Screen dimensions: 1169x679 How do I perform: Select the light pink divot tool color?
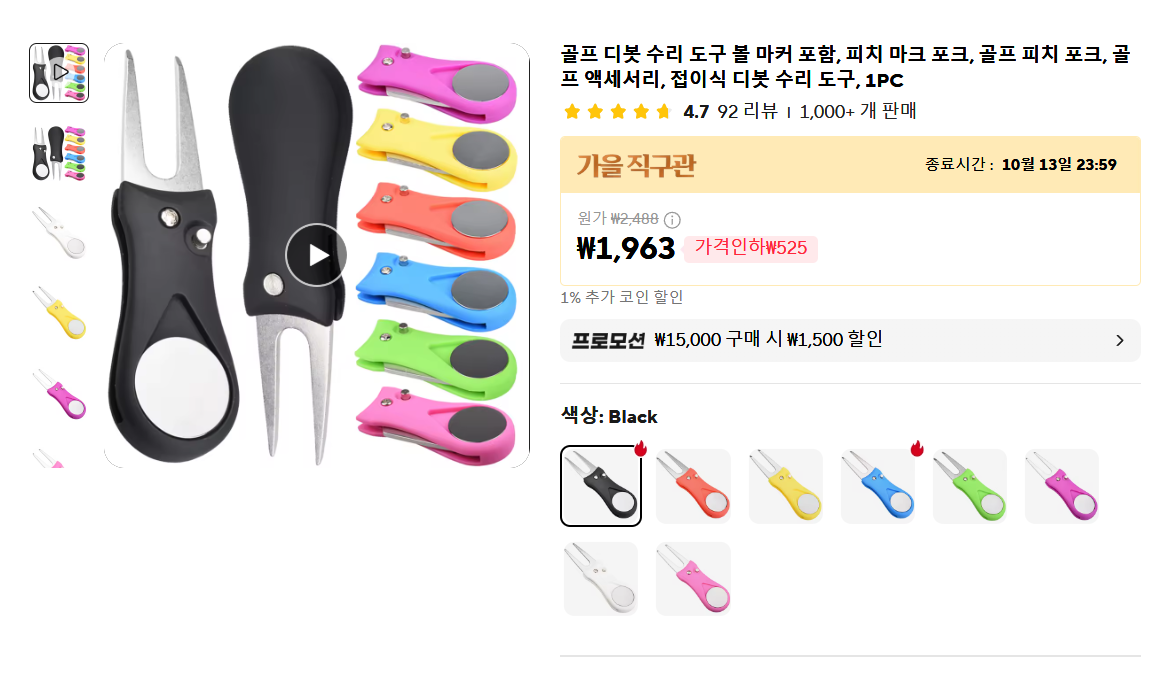(693, 578)
